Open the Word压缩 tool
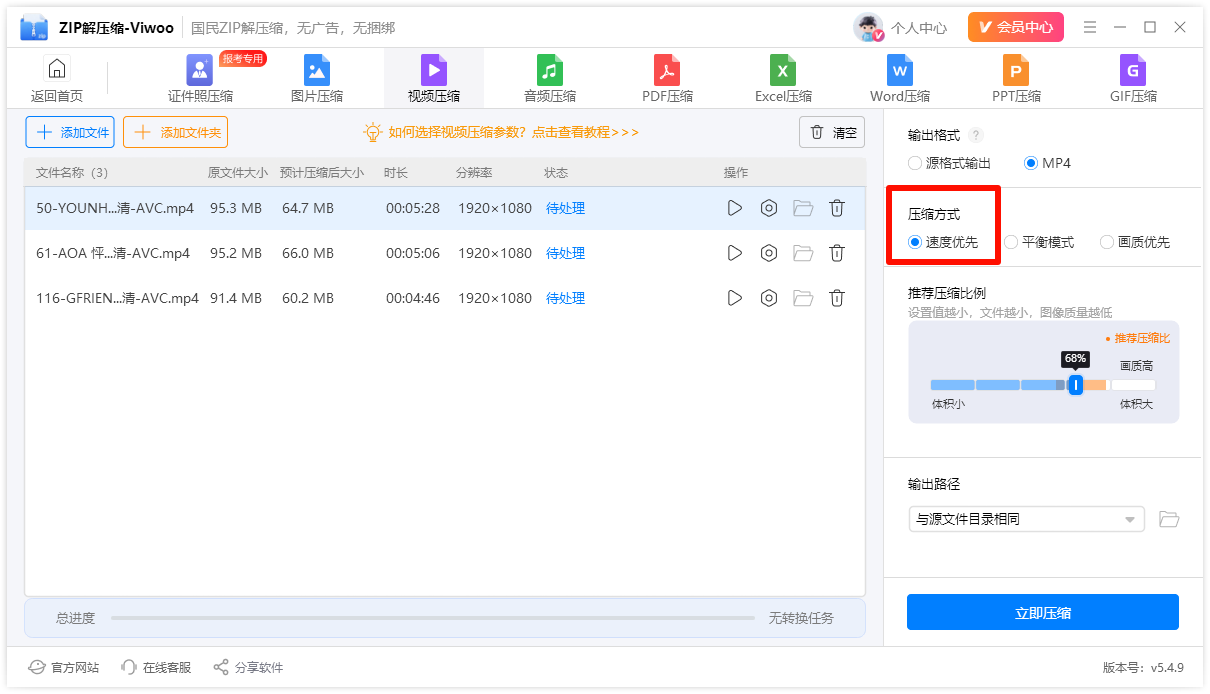This screenshot has height=694, width=1210. [x=900, y=79]
